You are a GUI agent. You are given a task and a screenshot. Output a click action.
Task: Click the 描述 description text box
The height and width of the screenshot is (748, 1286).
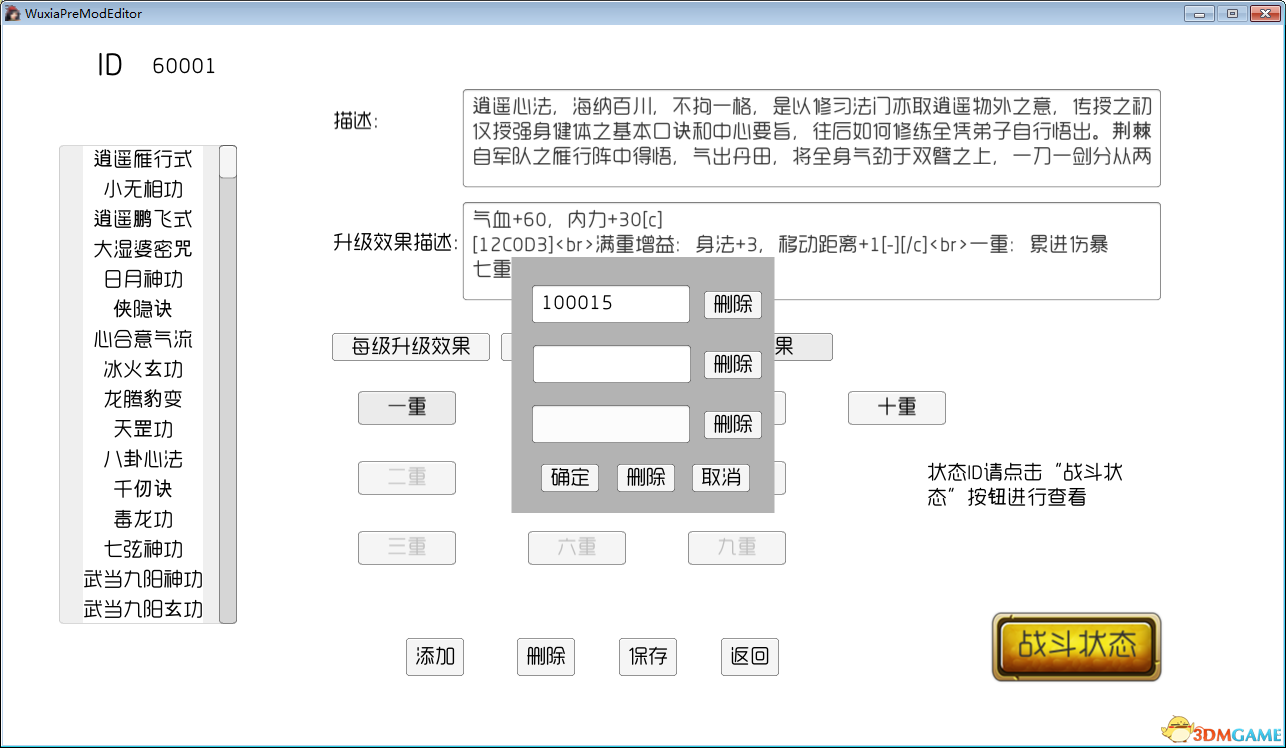click(x=811, y=138)
